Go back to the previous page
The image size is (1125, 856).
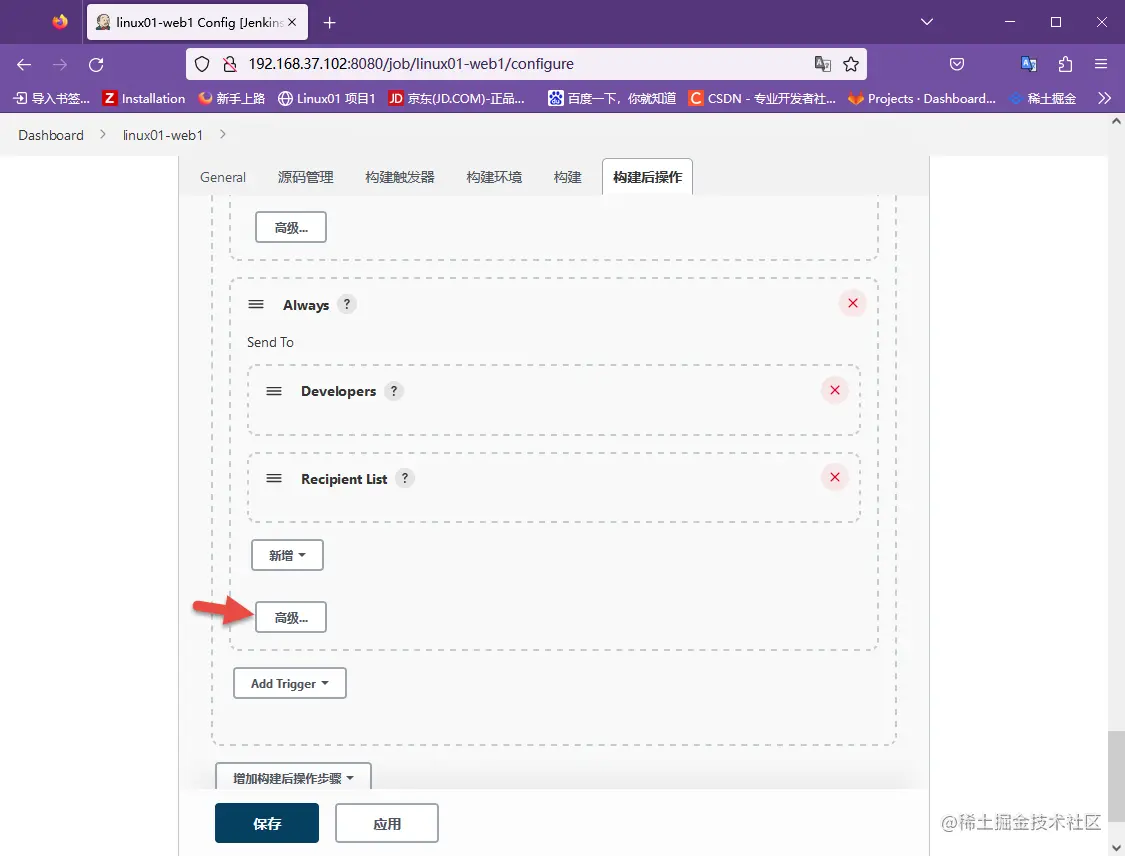tap(24, 65)
